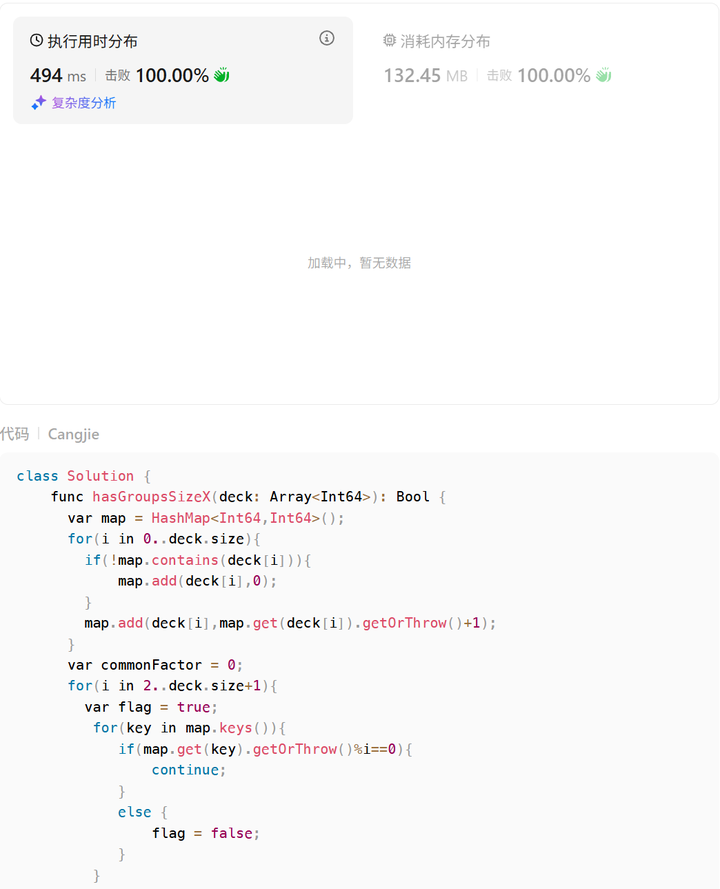Open the 复杂度分析 link
Screen dimensions: 720x889
(84, 103)
